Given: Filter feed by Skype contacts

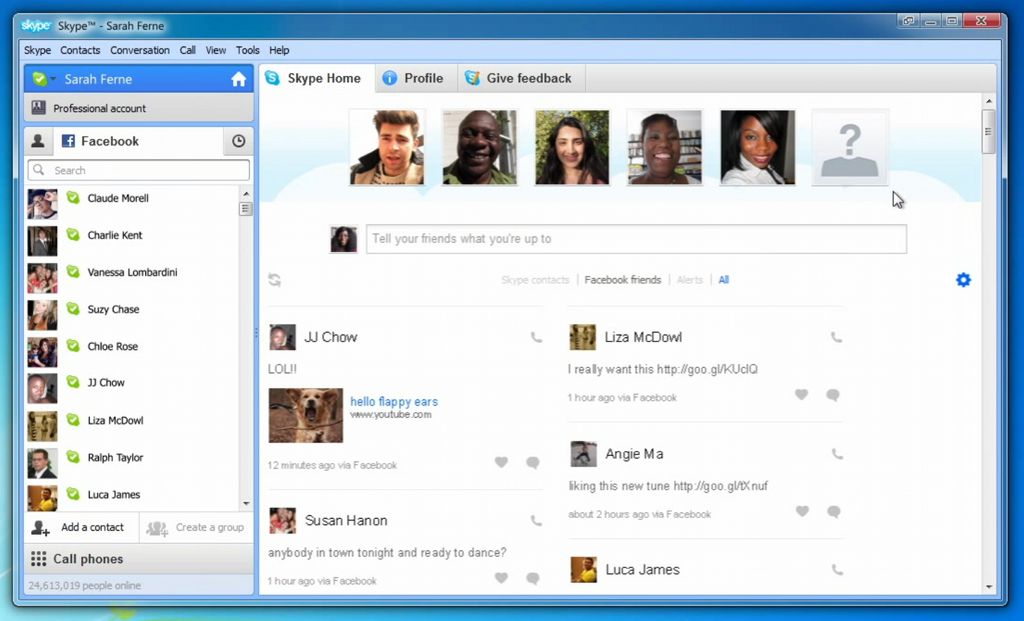Looking at the screenshot, I should [536, 280].
